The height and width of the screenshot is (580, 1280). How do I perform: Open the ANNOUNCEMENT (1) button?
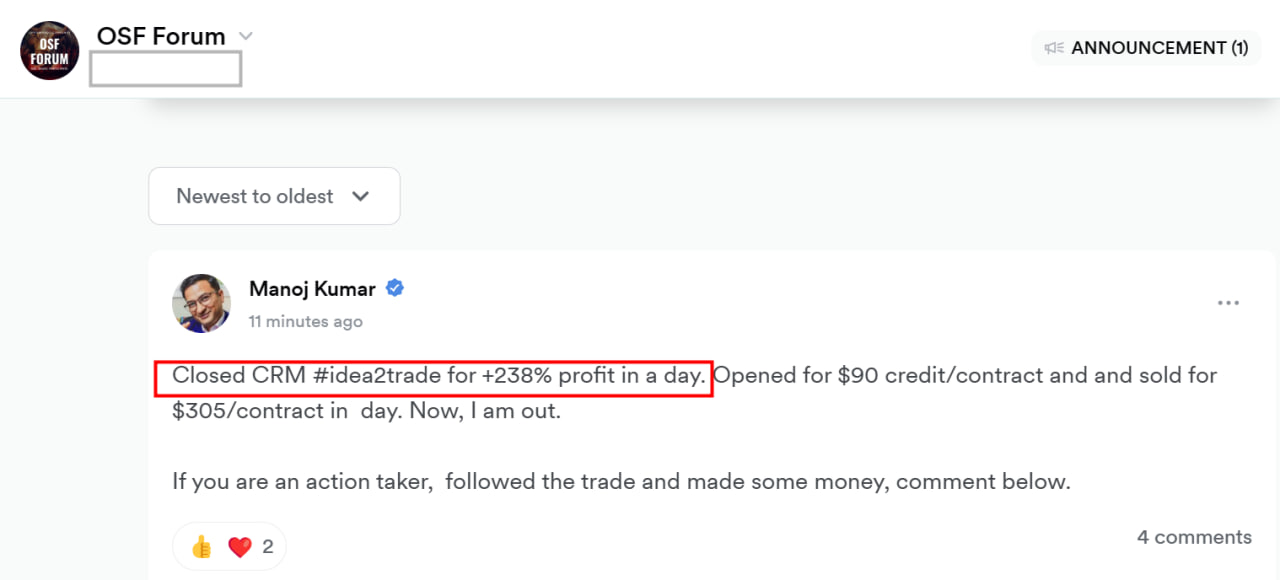point(1146,48)
